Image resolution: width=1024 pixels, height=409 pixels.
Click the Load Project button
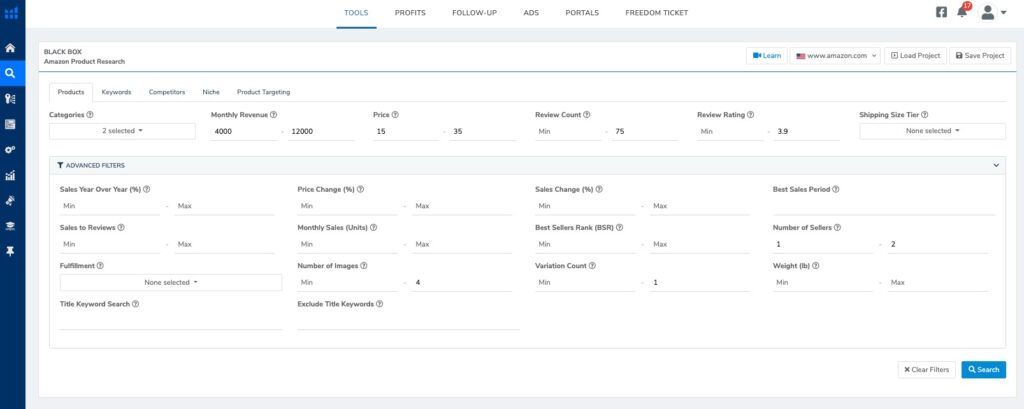pos(915,56)
